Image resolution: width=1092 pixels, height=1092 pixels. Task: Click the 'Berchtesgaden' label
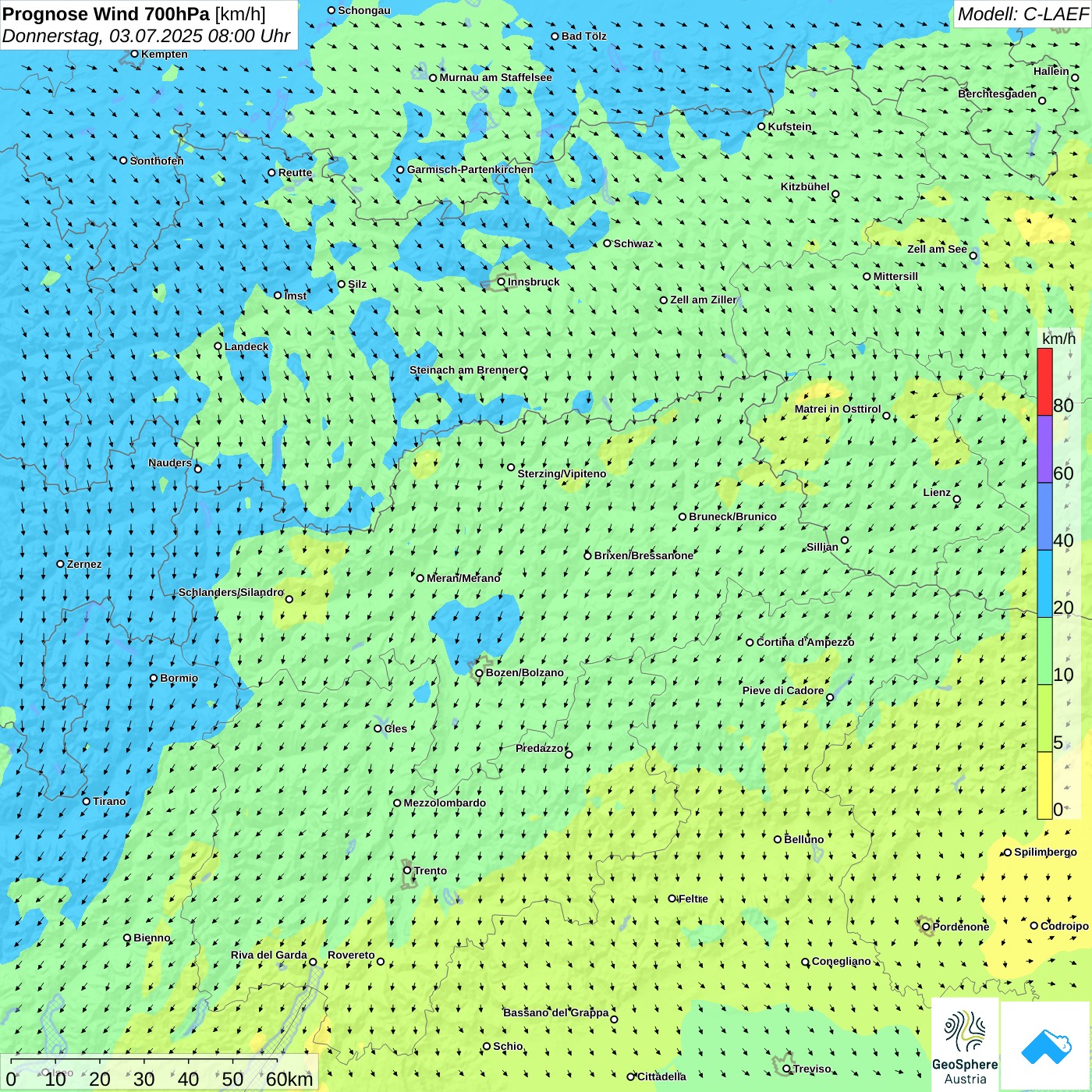click(997, 94)
